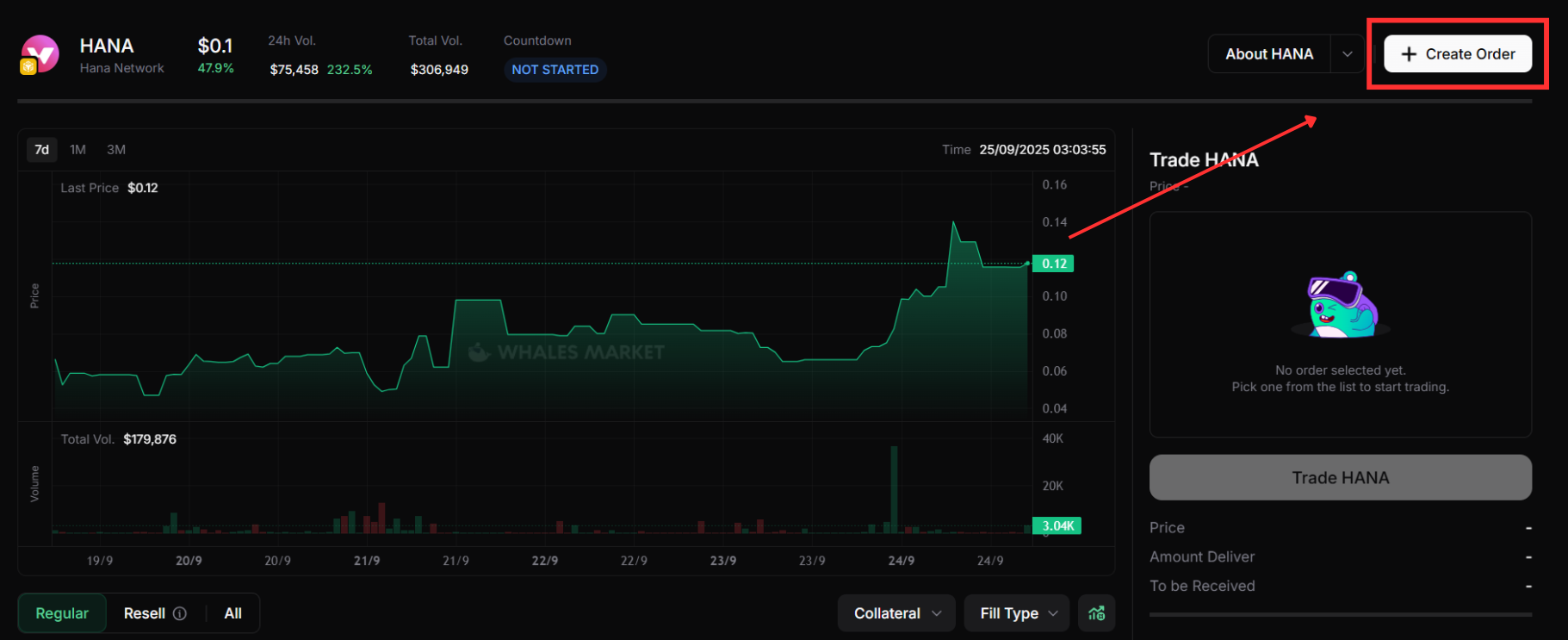
Task: Click the To be Received row label
Action: click(1202, 586)
